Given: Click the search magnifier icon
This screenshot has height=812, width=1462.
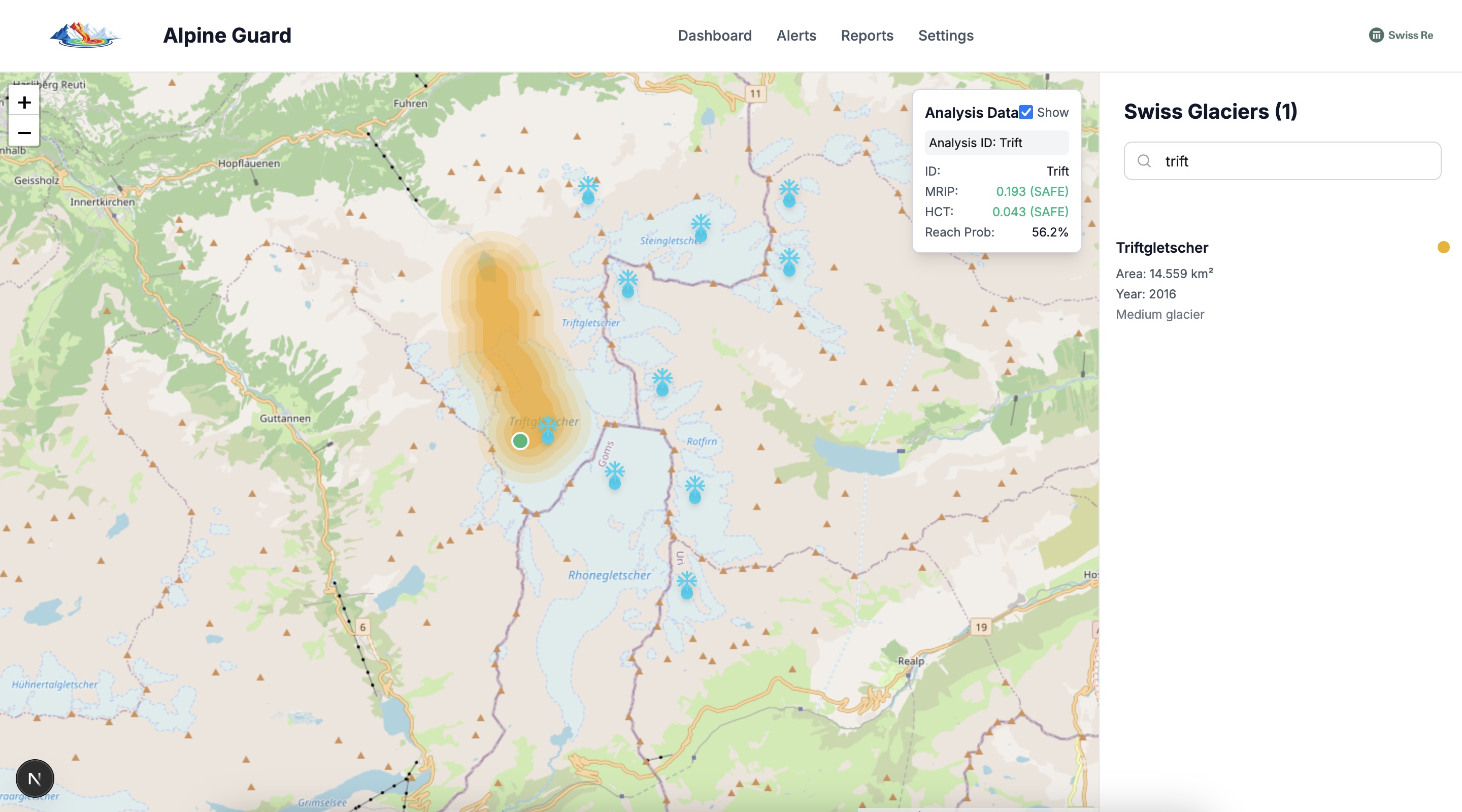Looking at the screenshot, I should [x=1144, y=161].
